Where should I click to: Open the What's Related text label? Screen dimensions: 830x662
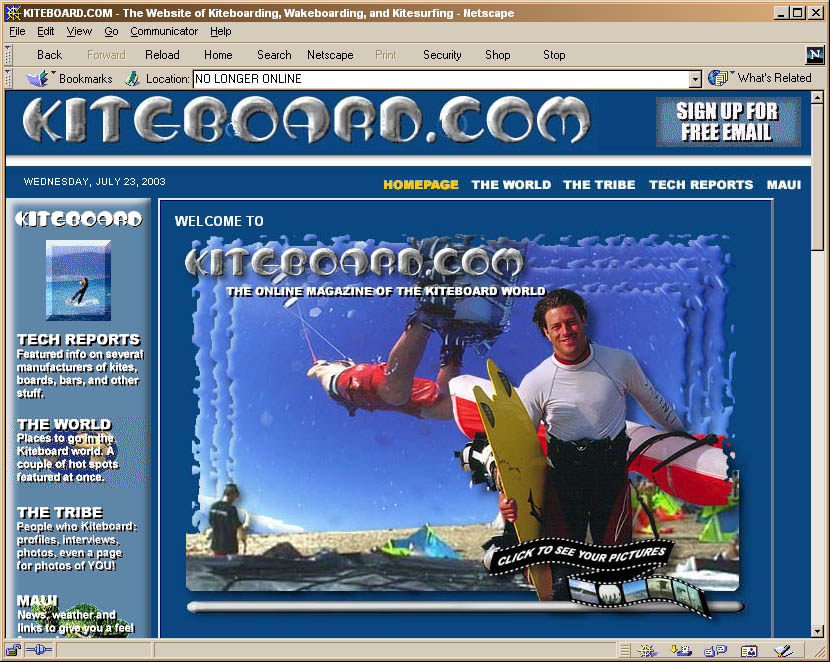click(x=774, y=78)
